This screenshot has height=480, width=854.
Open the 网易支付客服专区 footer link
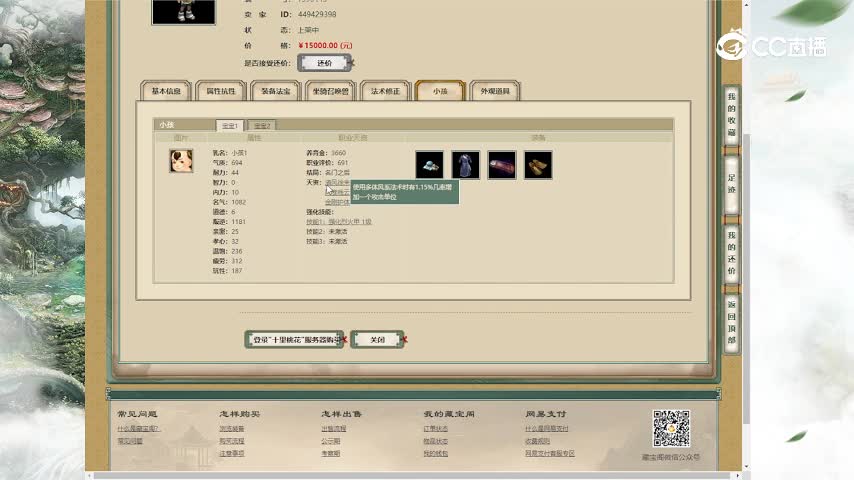pos(550,453)
